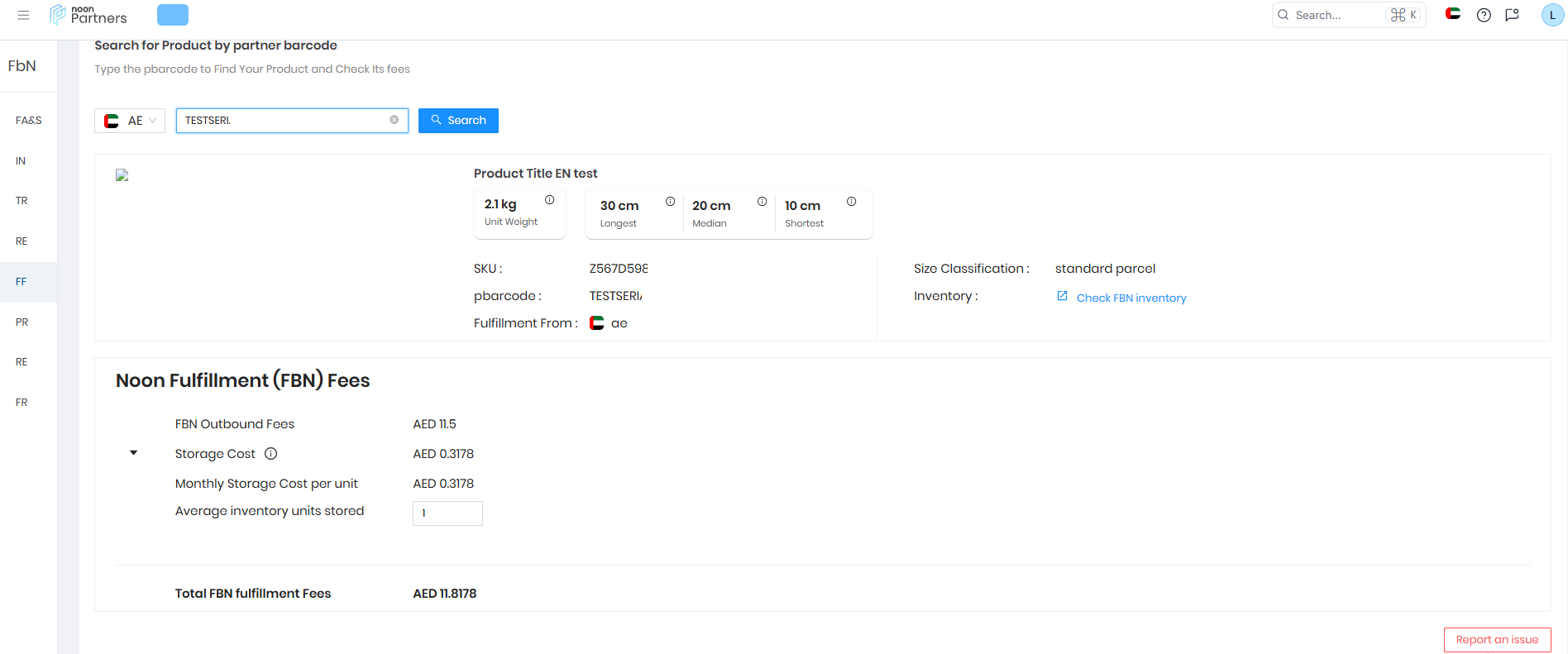Click the 'standard parcel' classification text
The image size is (1568, 654).
pos(1105,269)
